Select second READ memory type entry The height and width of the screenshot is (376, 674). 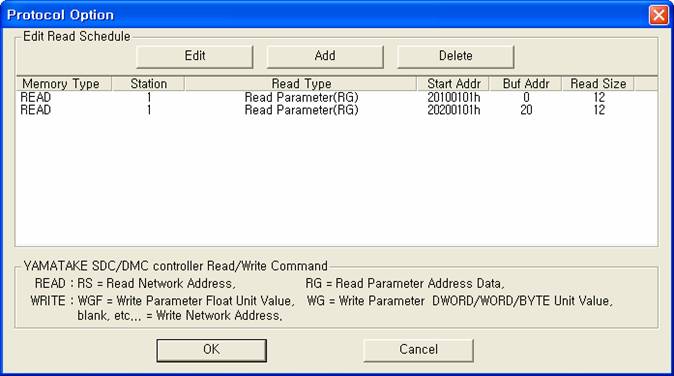pyautogui.click(x=36, y=110)
